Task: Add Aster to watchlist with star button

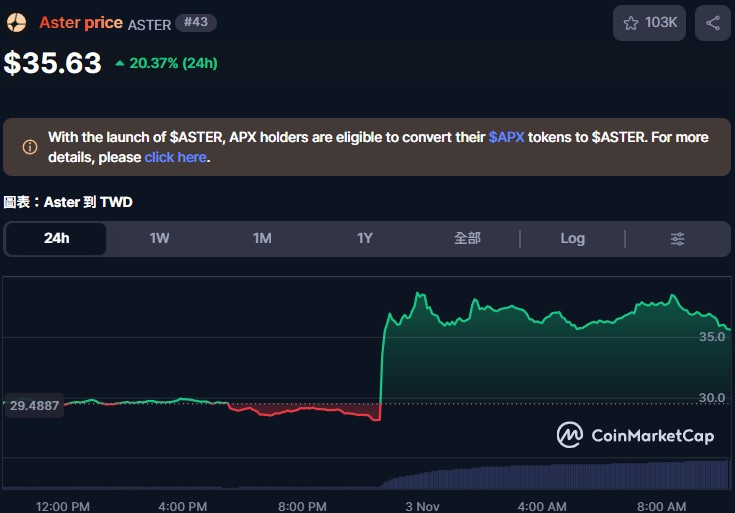Action: pyautogui.click(x=649, y=23)
